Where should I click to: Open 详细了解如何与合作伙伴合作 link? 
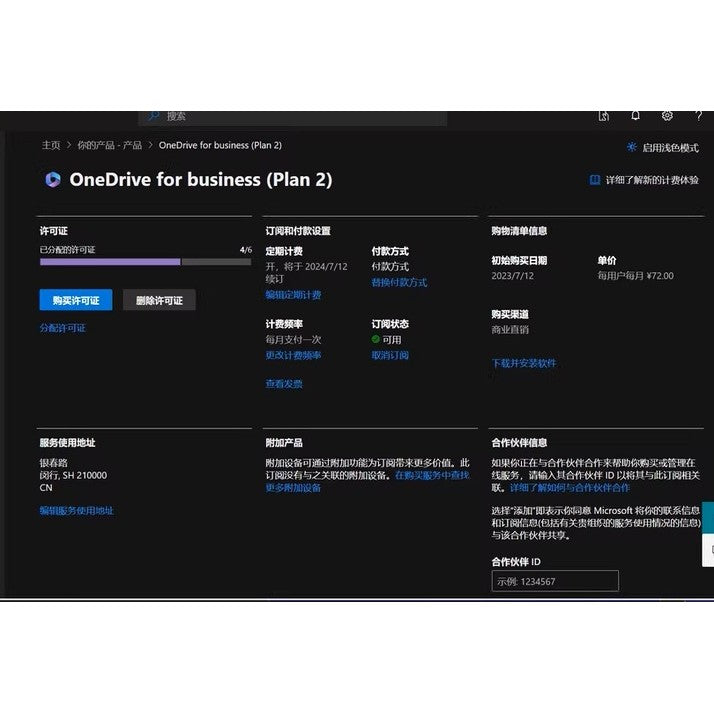[570, 488]
